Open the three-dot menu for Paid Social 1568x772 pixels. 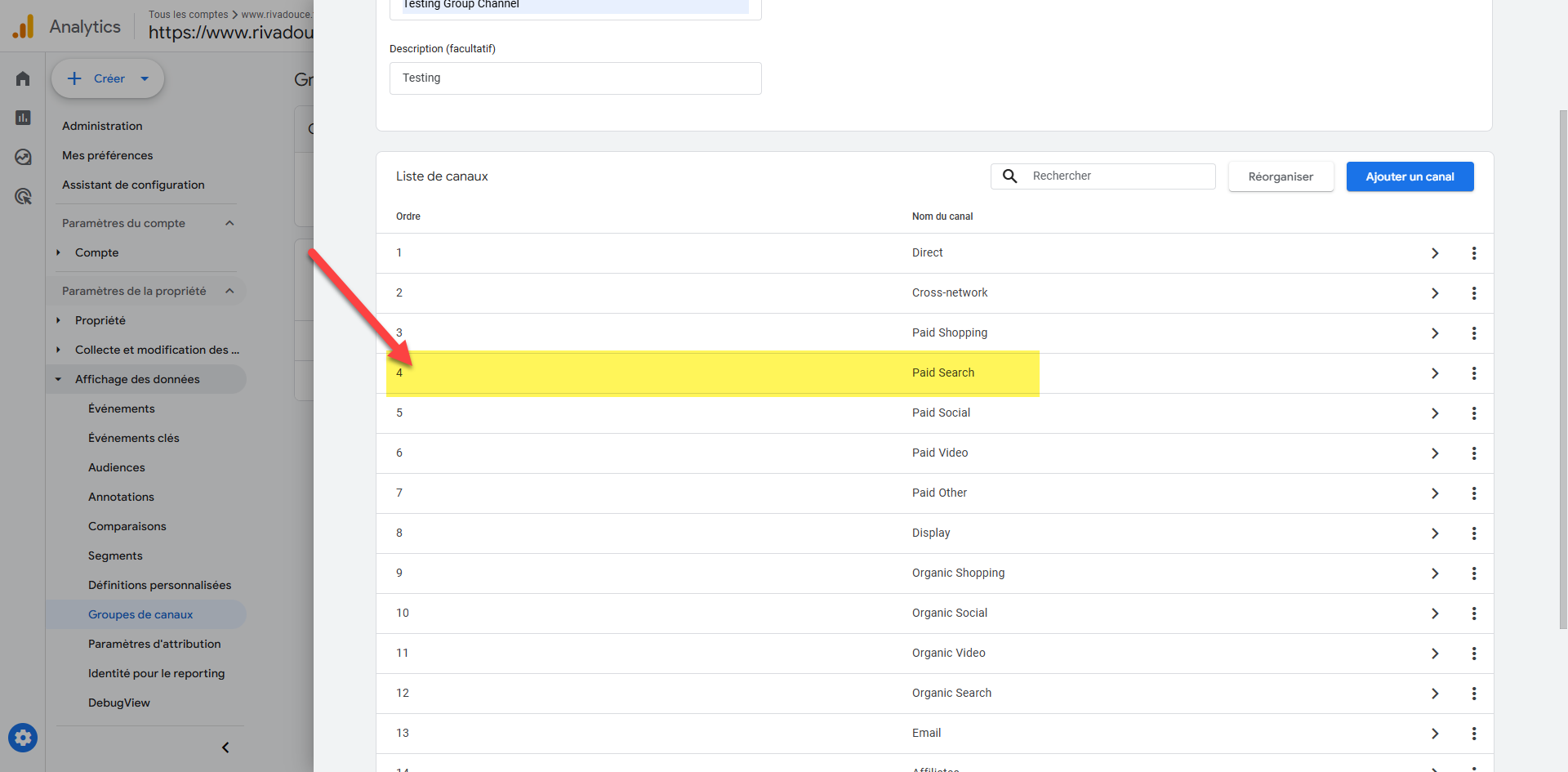pyautogui.click(x=1474, y=413)
